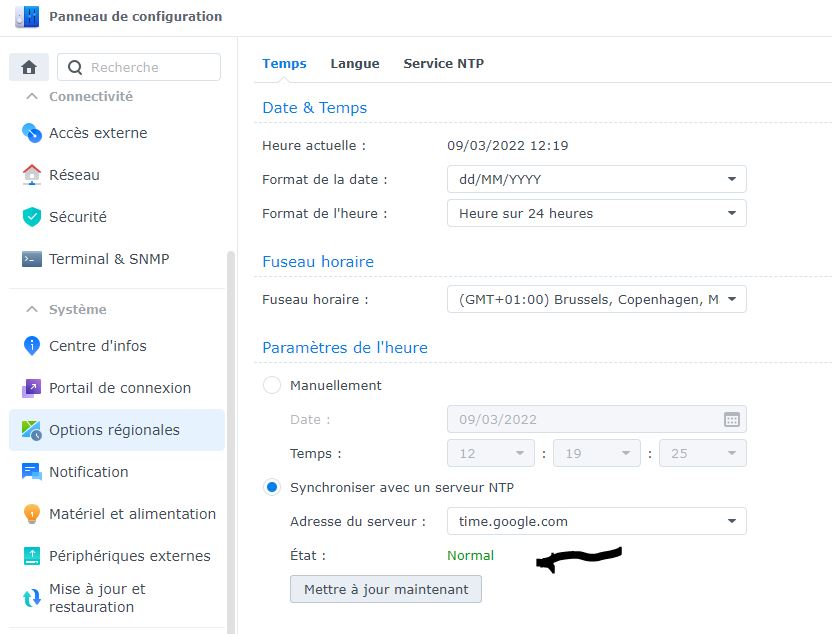
Task: Open Réseau settings in sidebar
Action: 117,175
